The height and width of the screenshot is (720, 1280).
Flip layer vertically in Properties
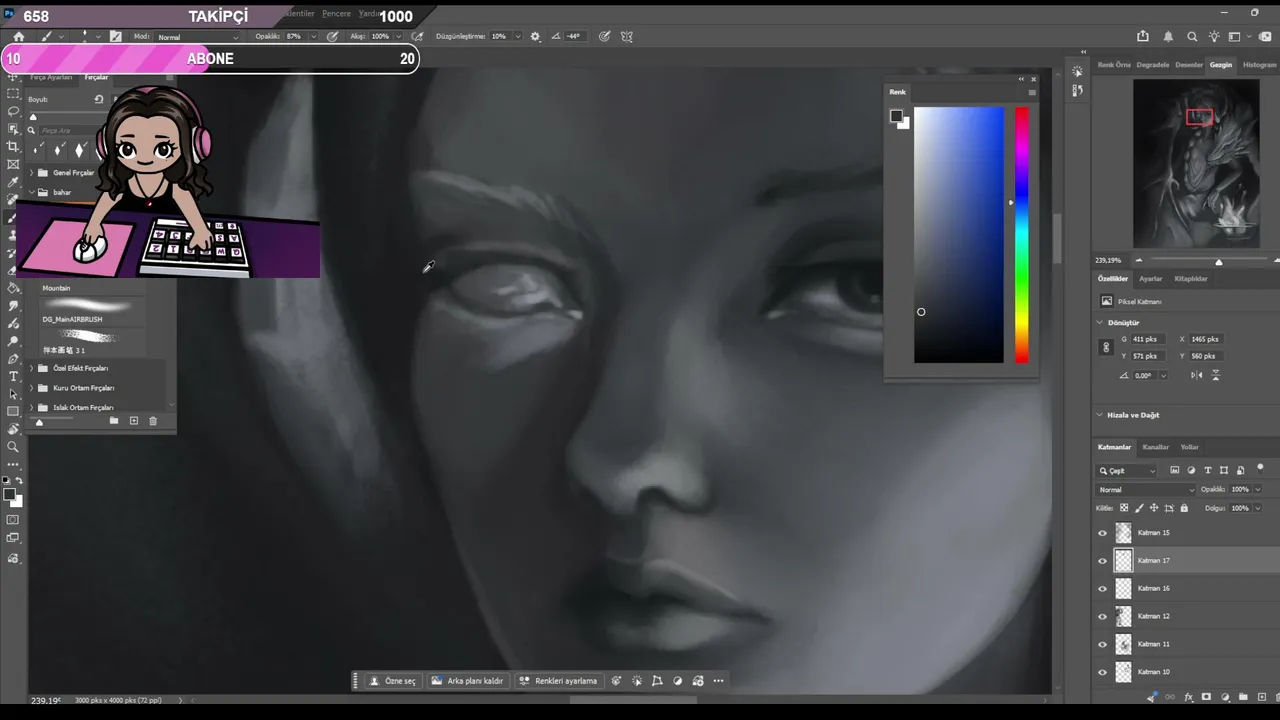tap(1216, 375)
